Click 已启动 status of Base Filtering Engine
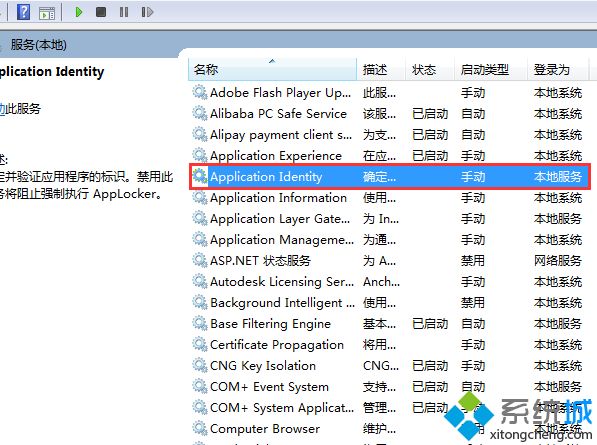 (x=430, y=324)
